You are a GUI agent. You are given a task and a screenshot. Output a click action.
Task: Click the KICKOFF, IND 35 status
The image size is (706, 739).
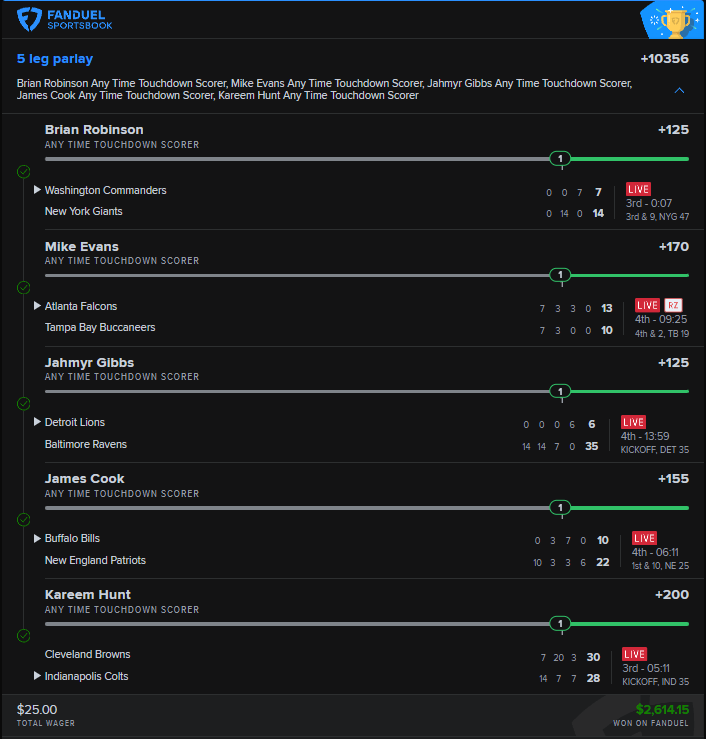(656, 682)
